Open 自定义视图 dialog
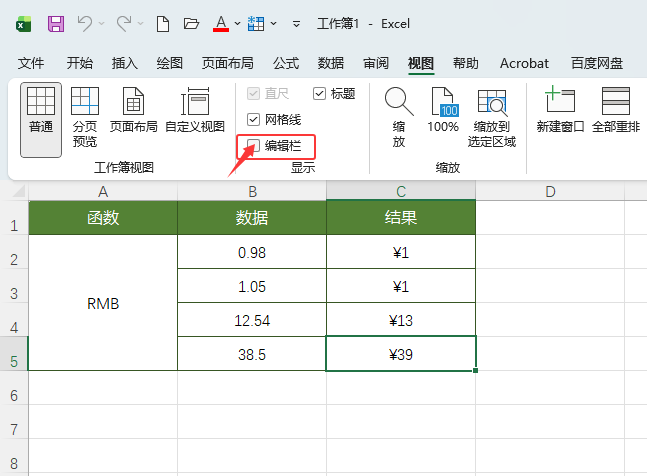647x476 pixels. (195, 110)
